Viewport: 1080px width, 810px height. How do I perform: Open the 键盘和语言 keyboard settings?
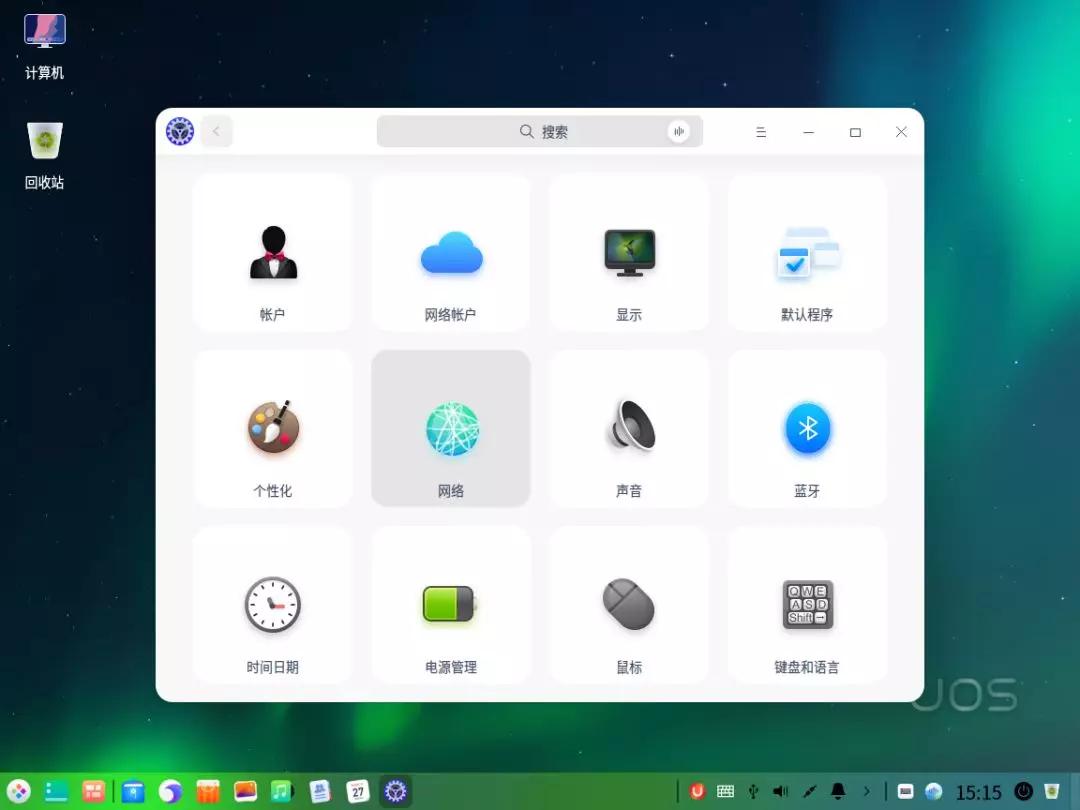click(807, 605)
